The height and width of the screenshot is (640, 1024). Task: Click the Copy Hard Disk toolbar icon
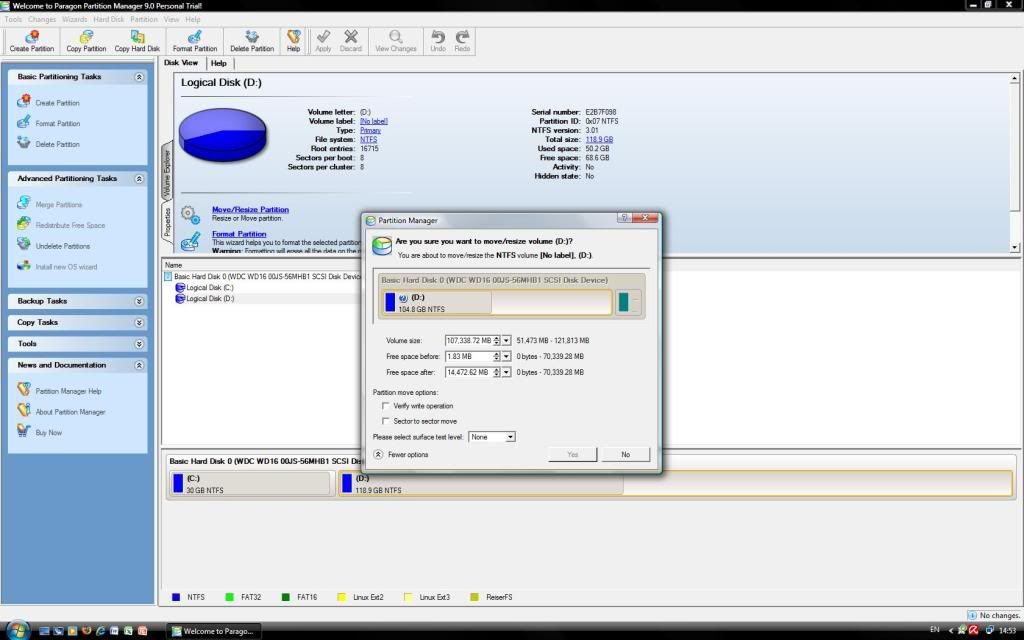137,41
